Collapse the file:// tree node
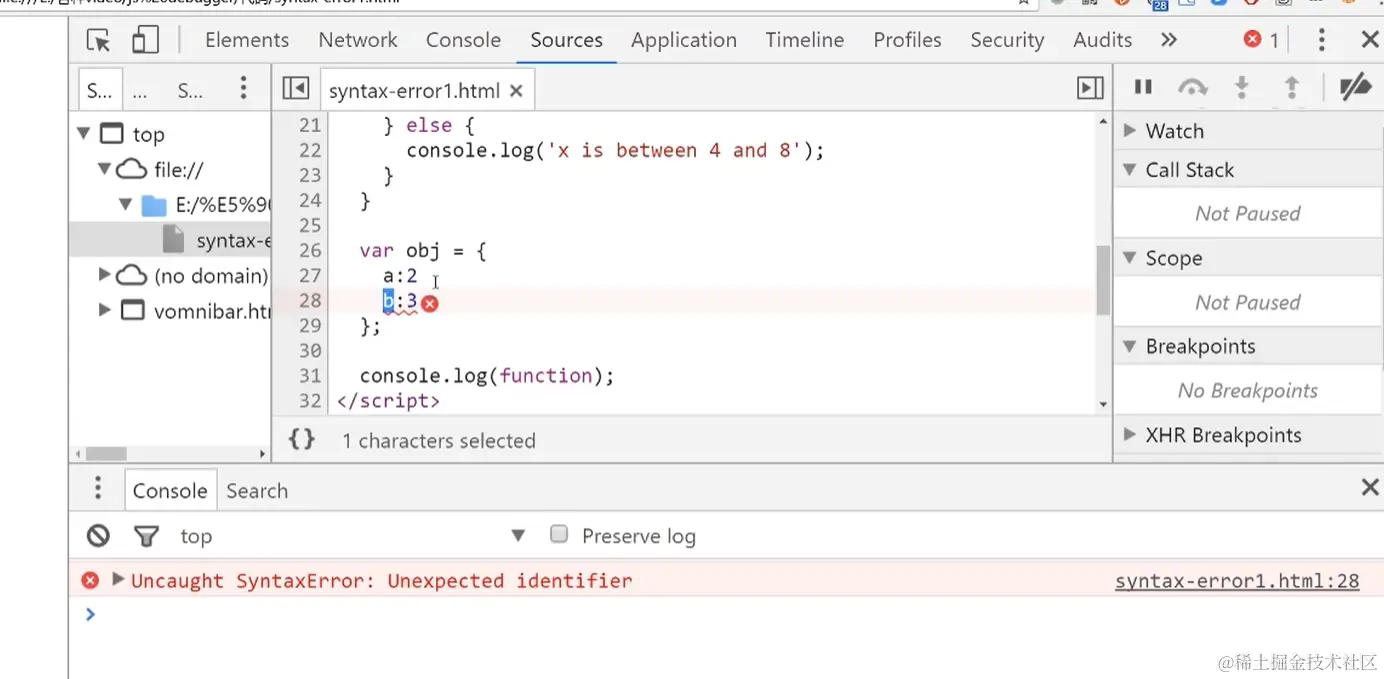This screenshot has height=679, width=1384. 104,169
